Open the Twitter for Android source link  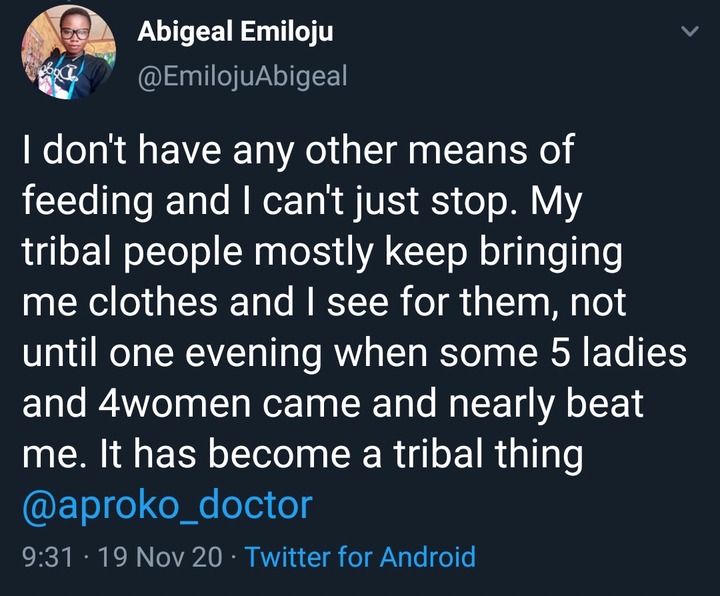pyautogui.click(x=360, y=557)
